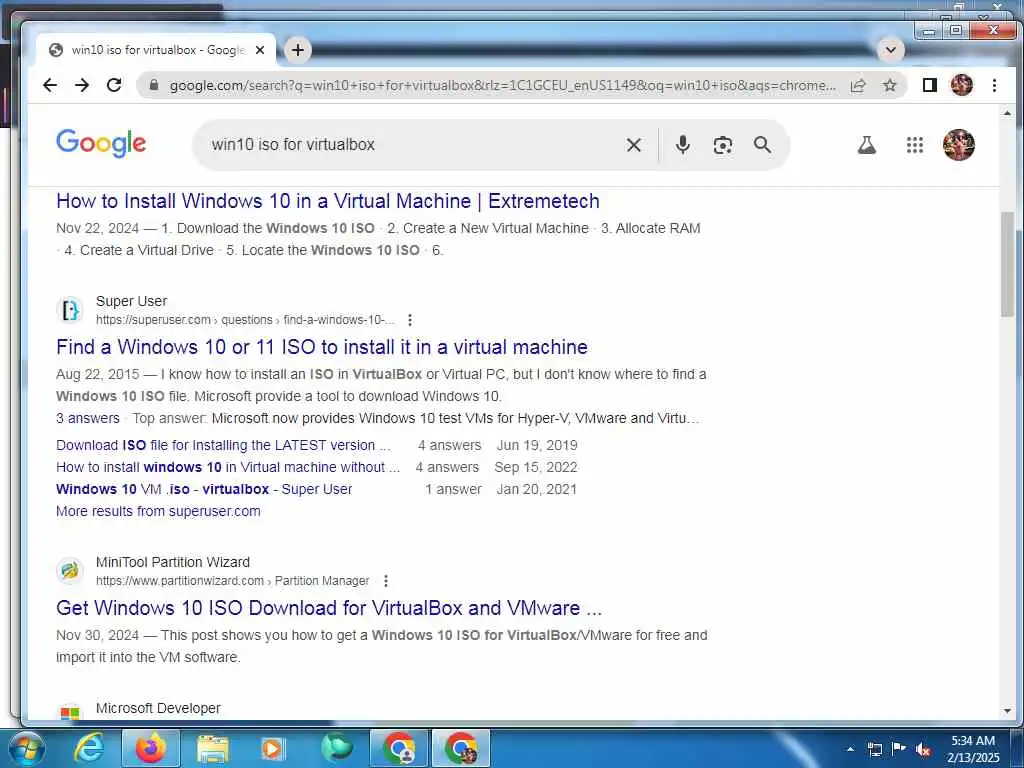Viewport: 1024px width, 768px height.
Task: Submit search with magnifier icon
Action: (762, 145)
